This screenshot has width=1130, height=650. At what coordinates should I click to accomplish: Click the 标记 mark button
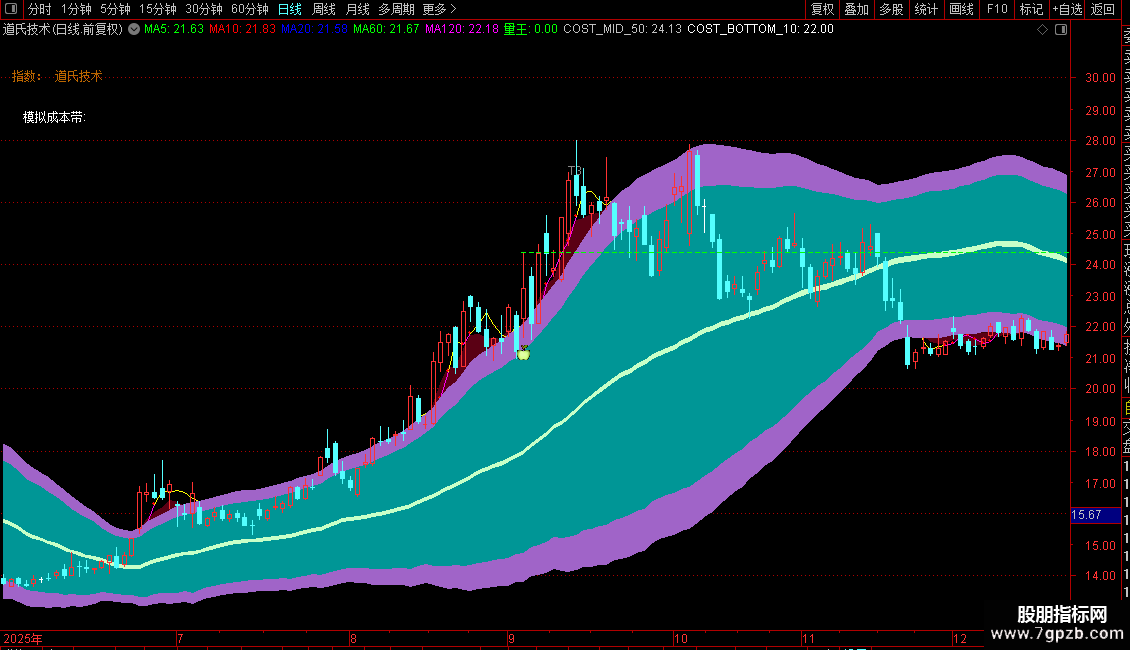click(x=1031, y=9)
